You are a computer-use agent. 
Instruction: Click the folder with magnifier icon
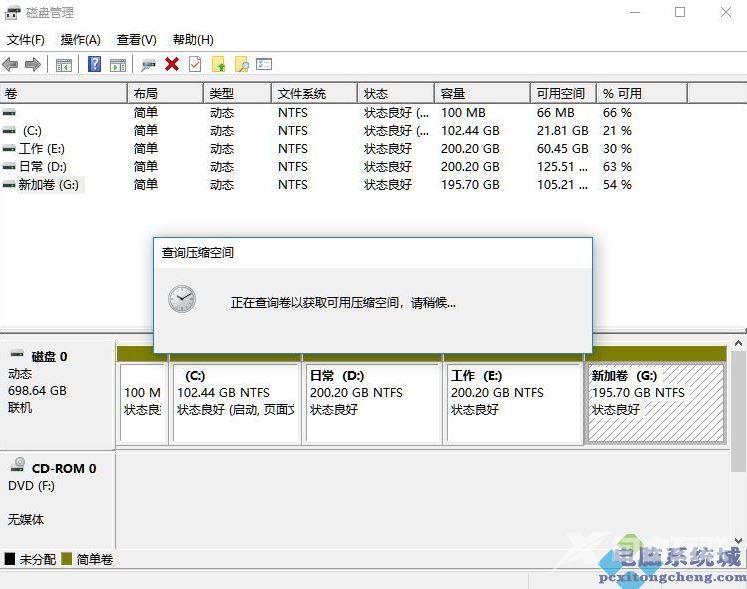[x=242, y=64]
